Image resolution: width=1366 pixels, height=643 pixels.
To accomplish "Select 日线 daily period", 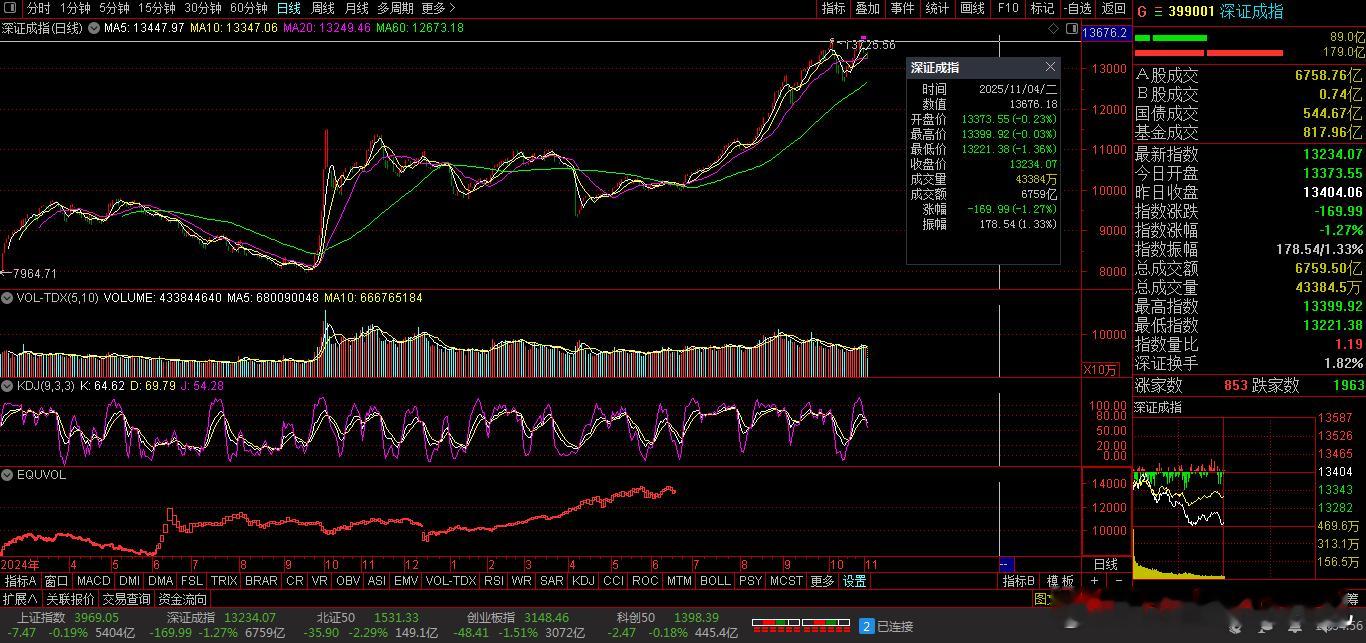I will [289, 8].
